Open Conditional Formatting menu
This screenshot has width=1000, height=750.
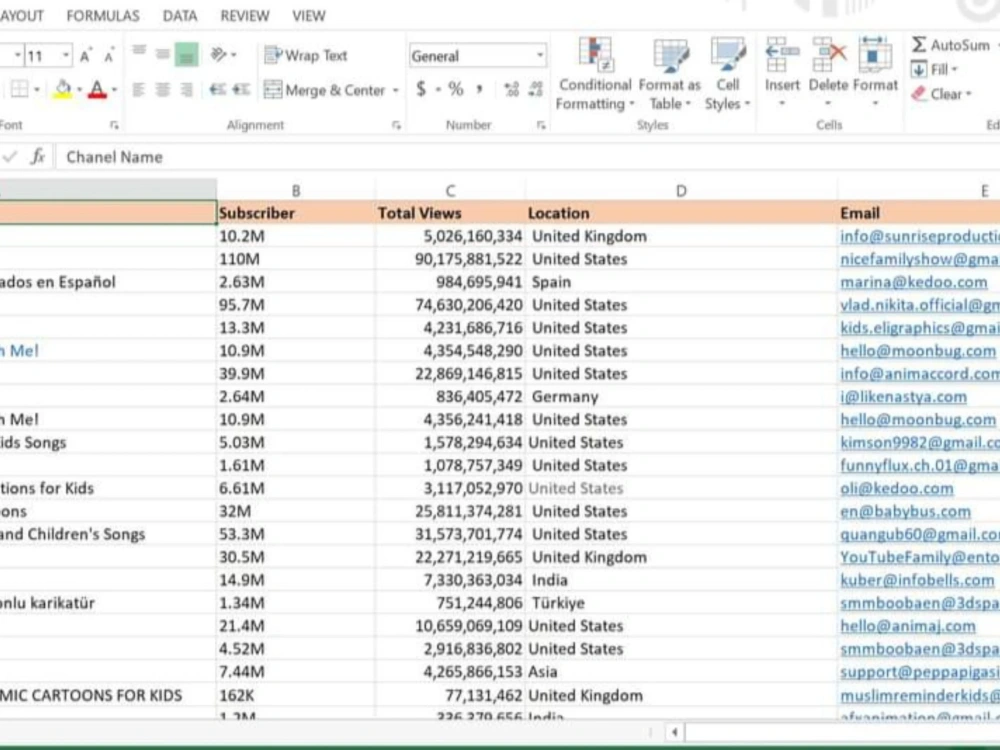(x=594, y=73)
